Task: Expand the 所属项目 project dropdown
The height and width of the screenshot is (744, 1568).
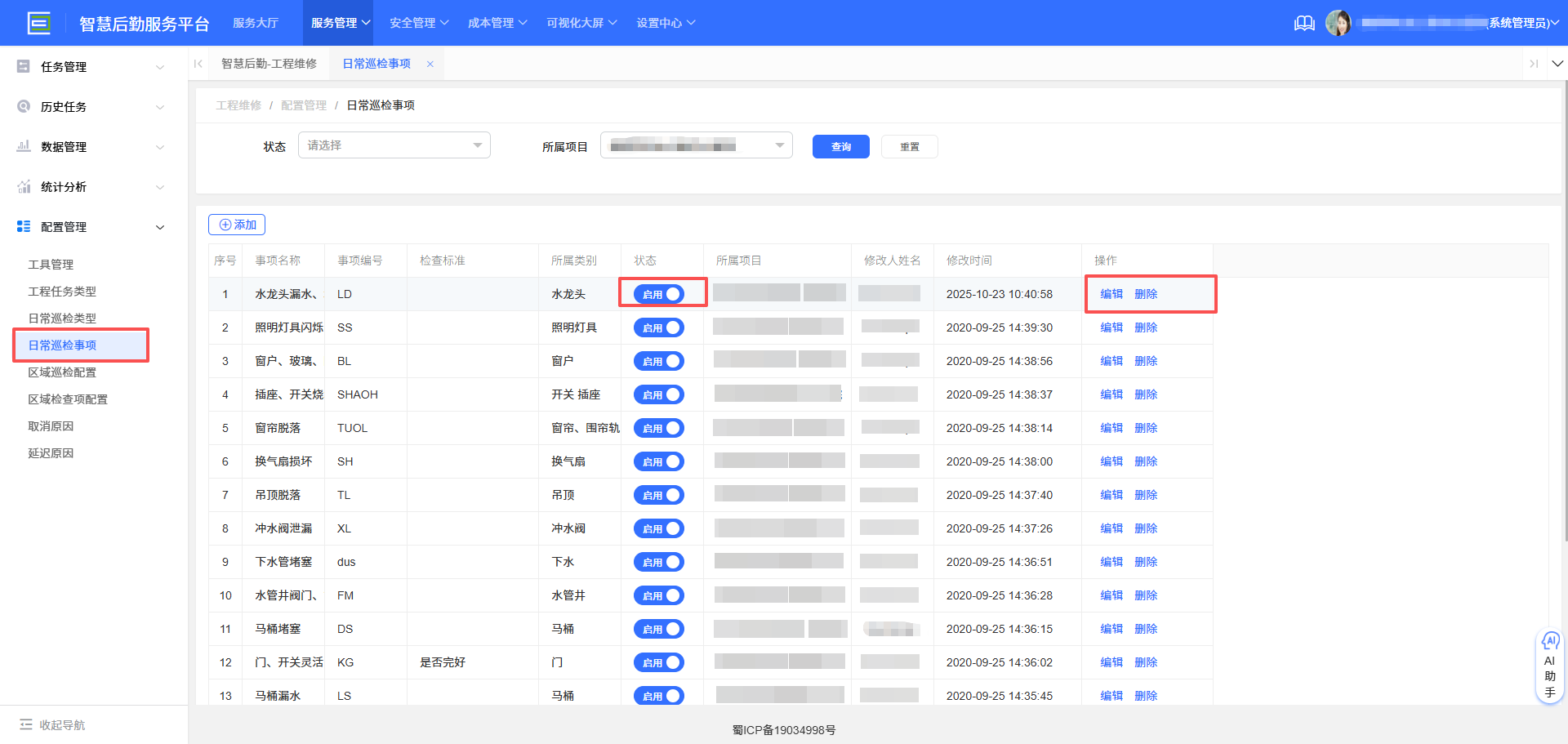Action: pyautogui.click(x=696, y=145)
